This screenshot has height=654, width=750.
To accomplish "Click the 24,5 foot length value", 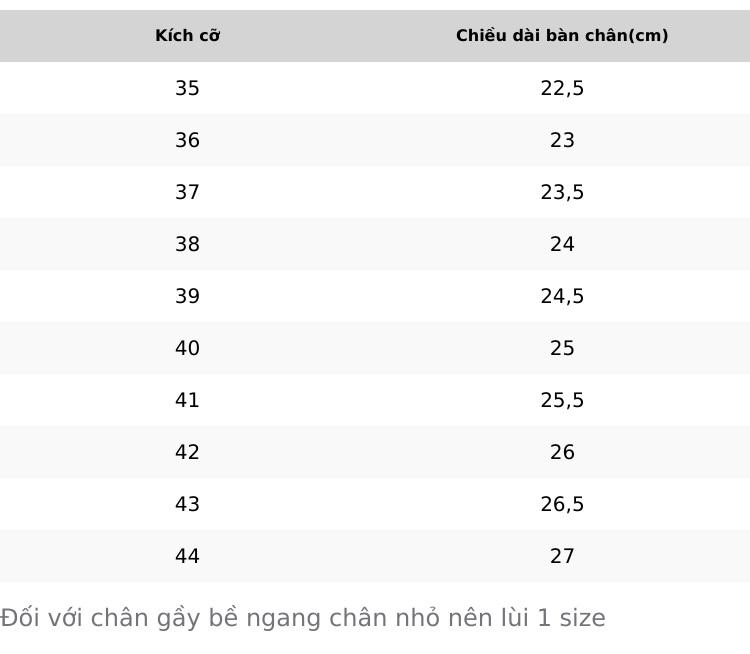I will coord(562,297).
